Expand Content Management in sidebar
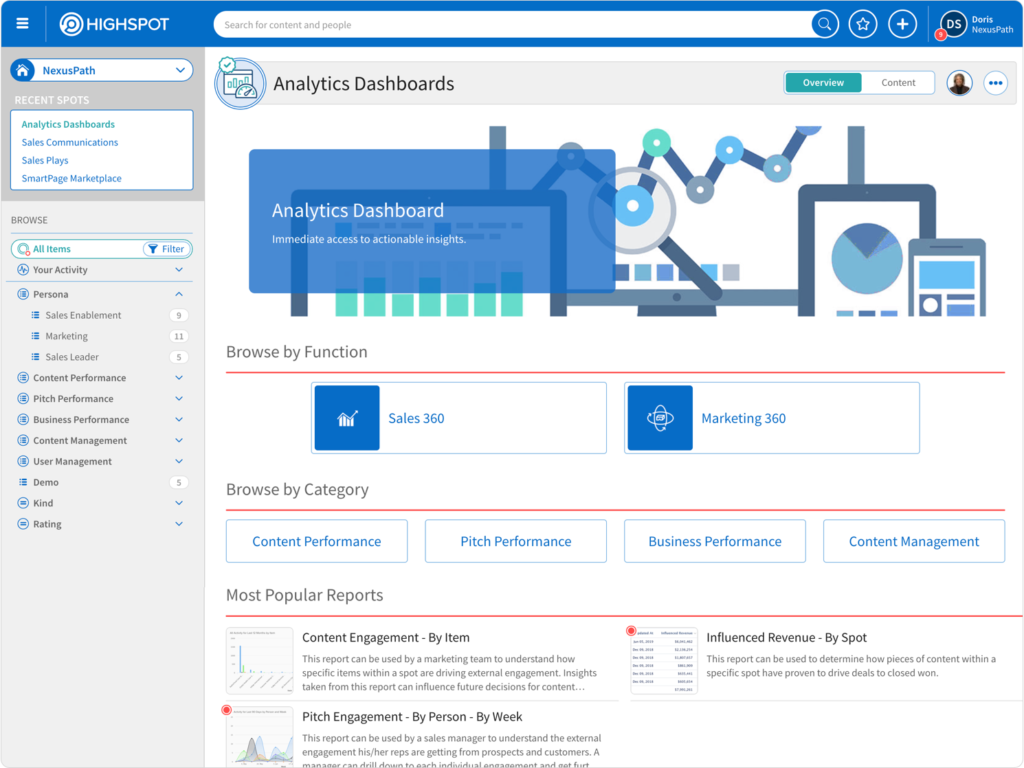Viewport: 1024px width, 768px height. pyautogui.click(x=179, y=440)
